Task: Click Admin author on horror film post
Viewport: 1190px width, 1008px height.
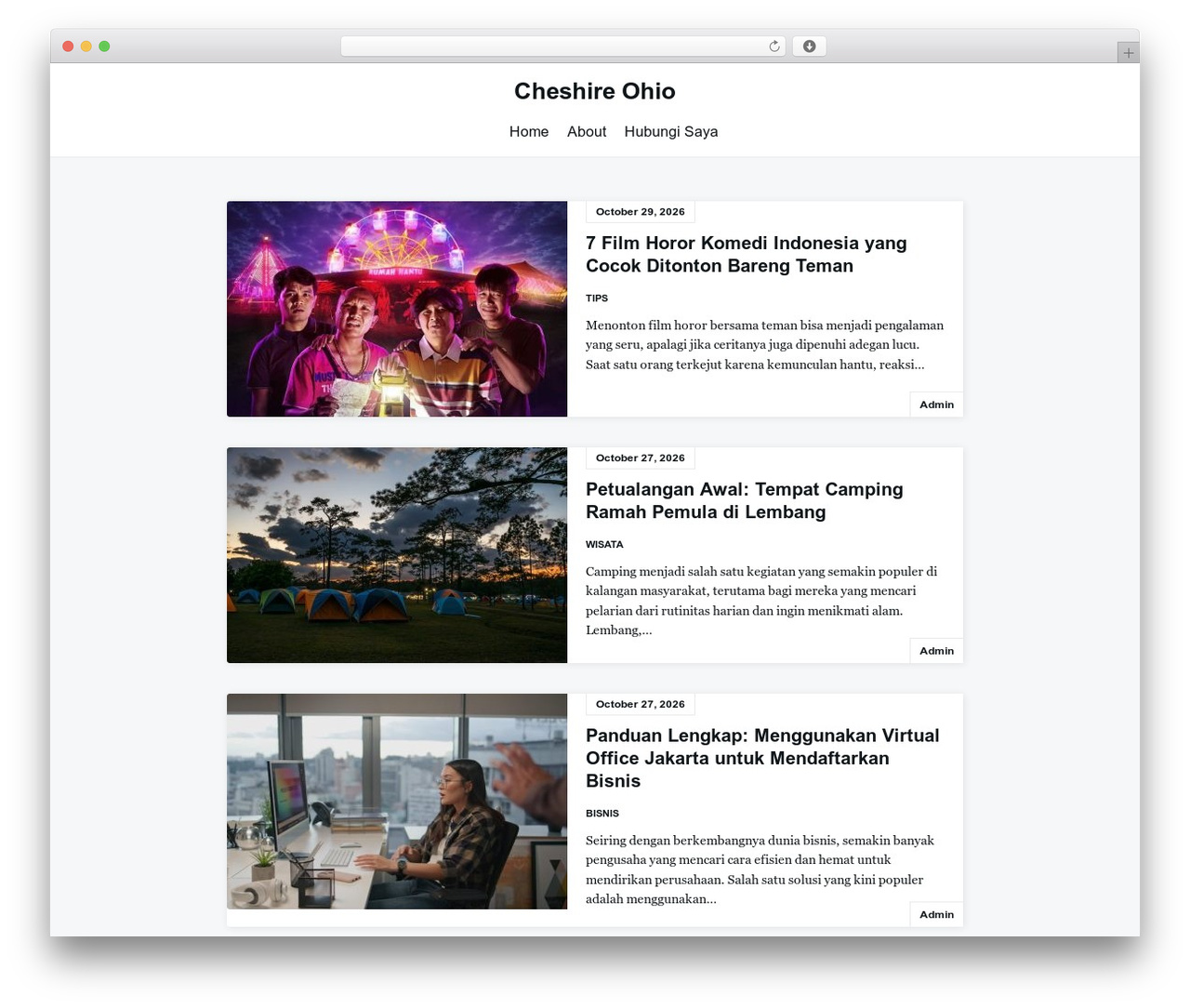Action: coord(936,405)
